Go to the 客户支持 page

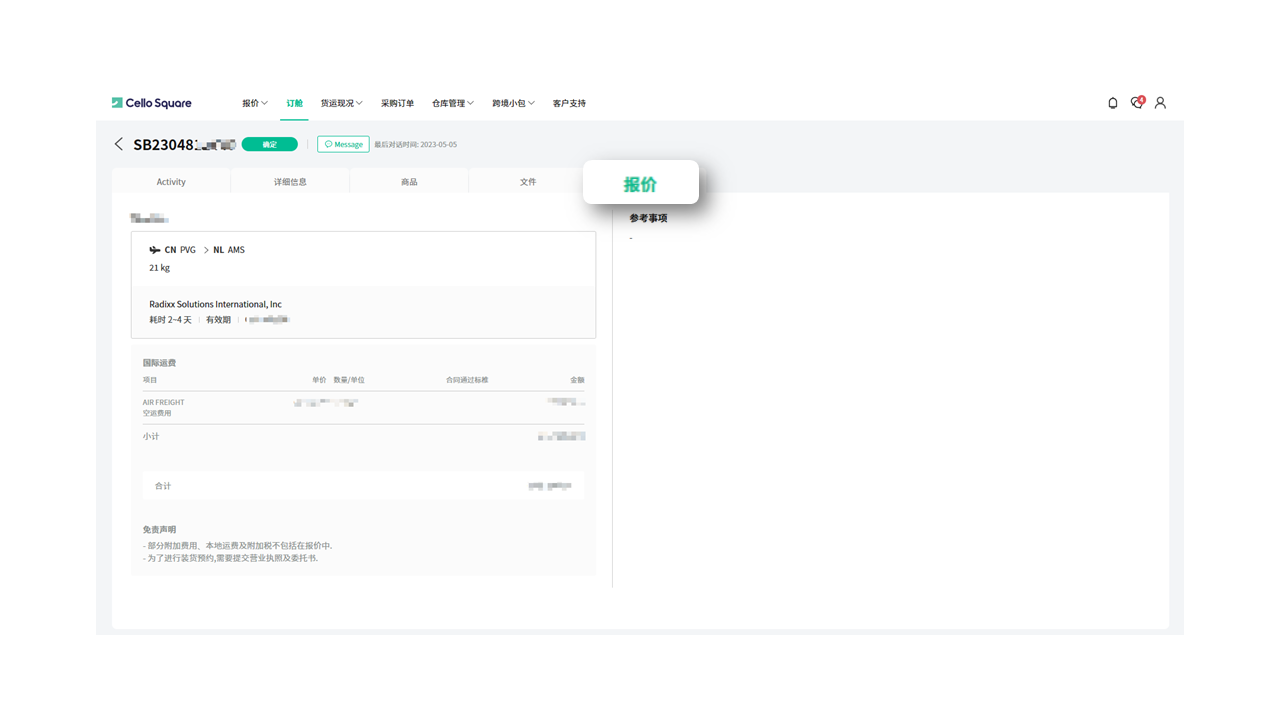[569, 103]
